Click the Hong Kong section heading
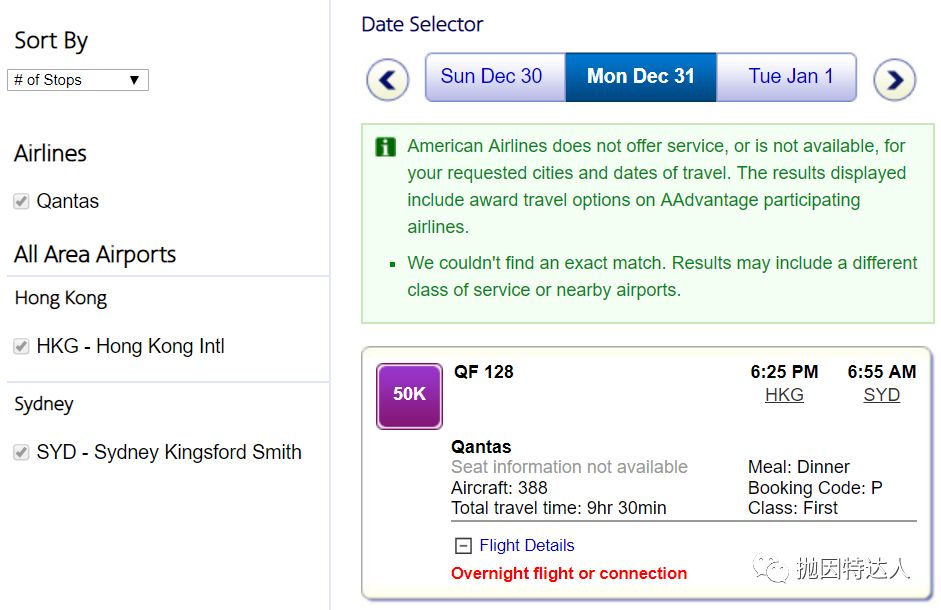941x610 pixels. [x=61, y=298]
